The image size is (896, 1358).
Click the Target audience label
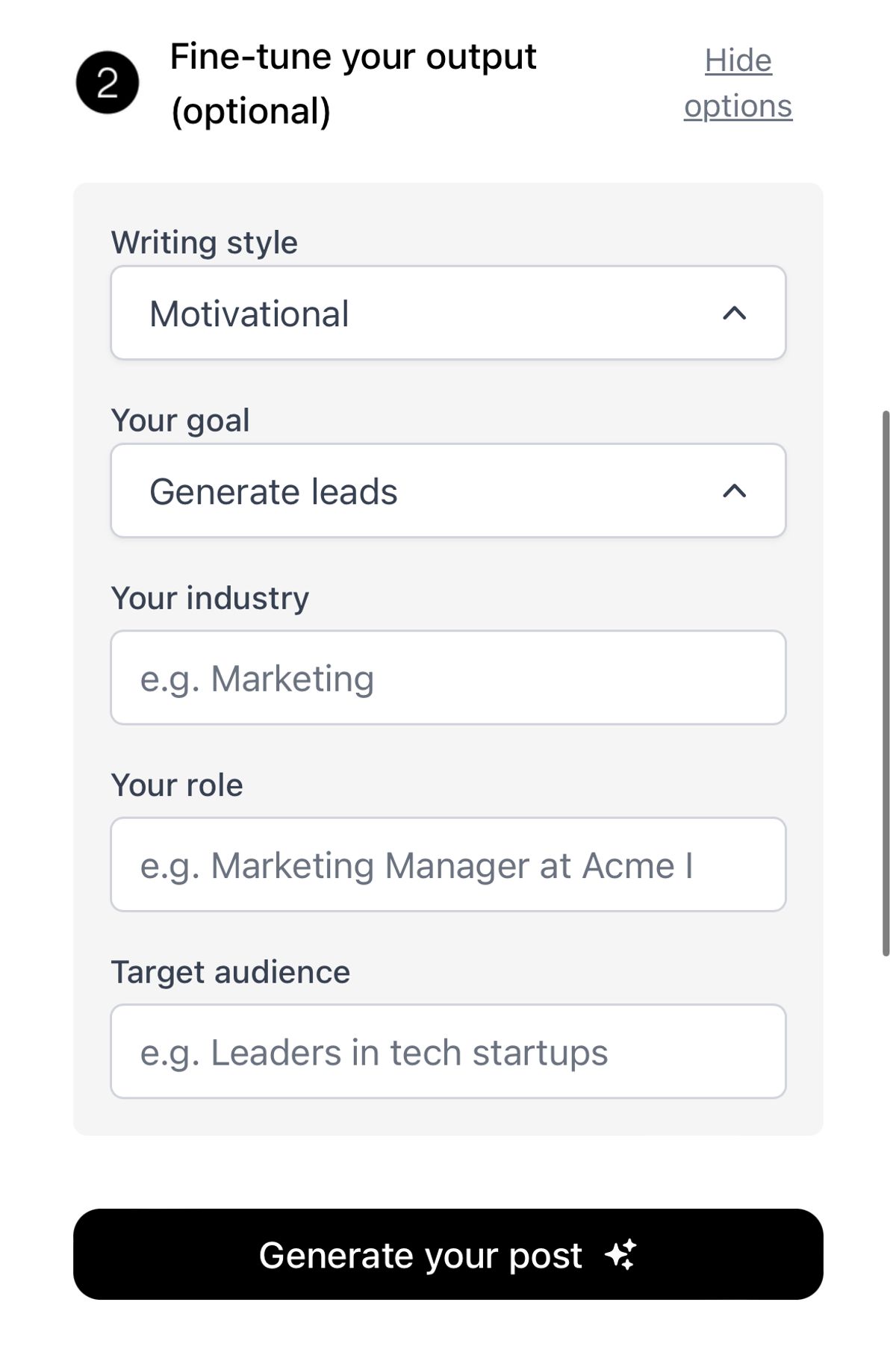click(x=230, y=972)
